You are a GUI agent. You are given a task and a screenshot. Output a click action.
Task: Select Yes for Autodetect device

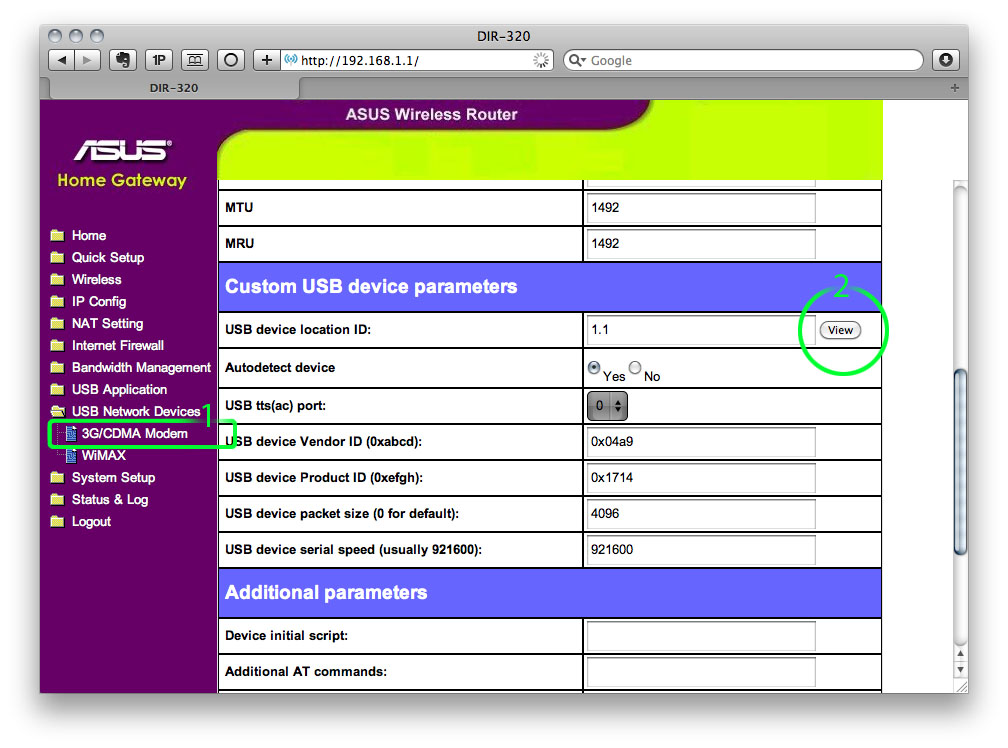(594, 368)
